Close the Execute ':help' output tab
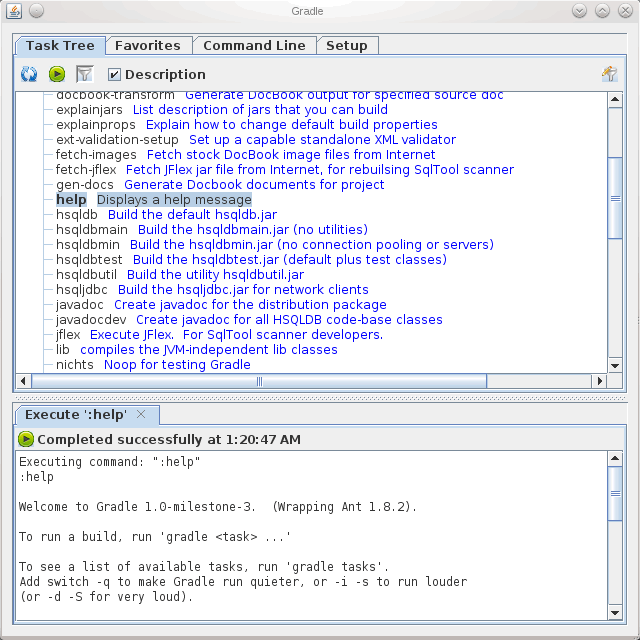The image size is (640, 640). pos(141,414)
